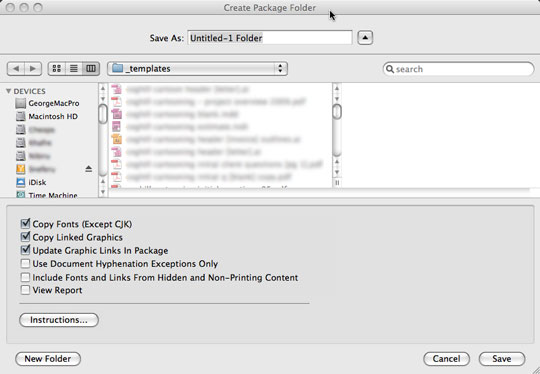Viewport: 540px width, 374px height.
Task: Toggle Copy Linked Graphics checkbox
Action: (x=25, y=237)
